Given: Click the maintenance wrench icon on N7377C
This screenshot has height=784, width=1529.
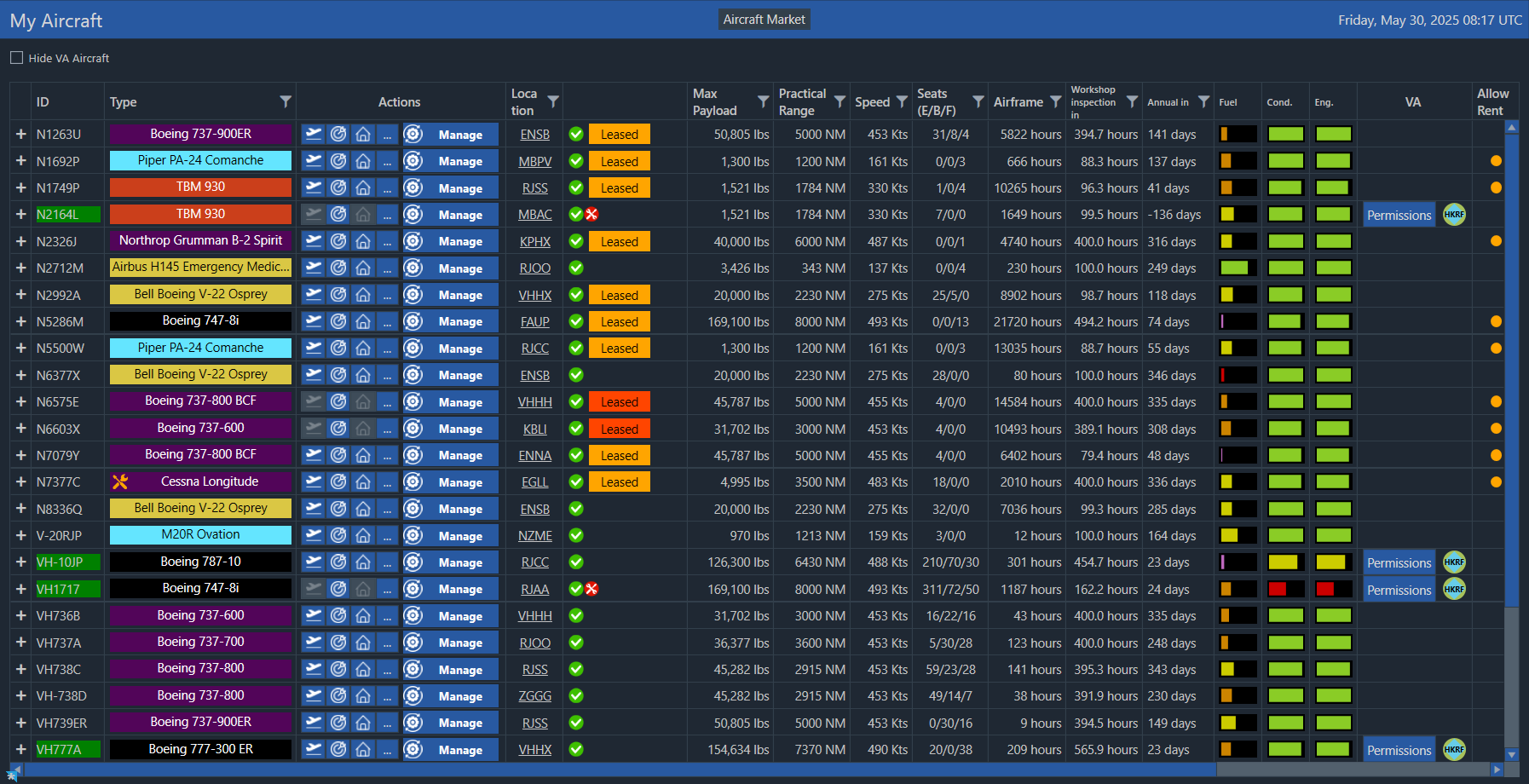Looking at the screenshot, I should click(120, 481).
